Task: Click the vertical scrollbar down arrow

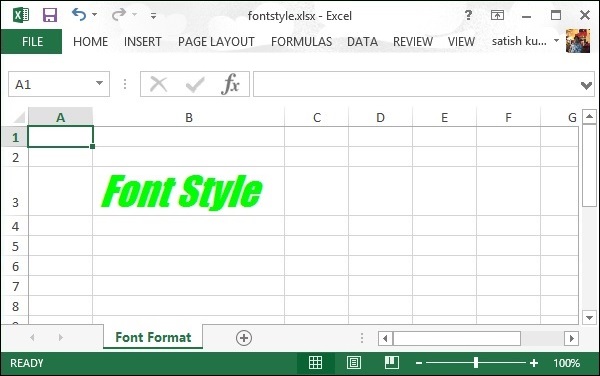Action: 589,317
